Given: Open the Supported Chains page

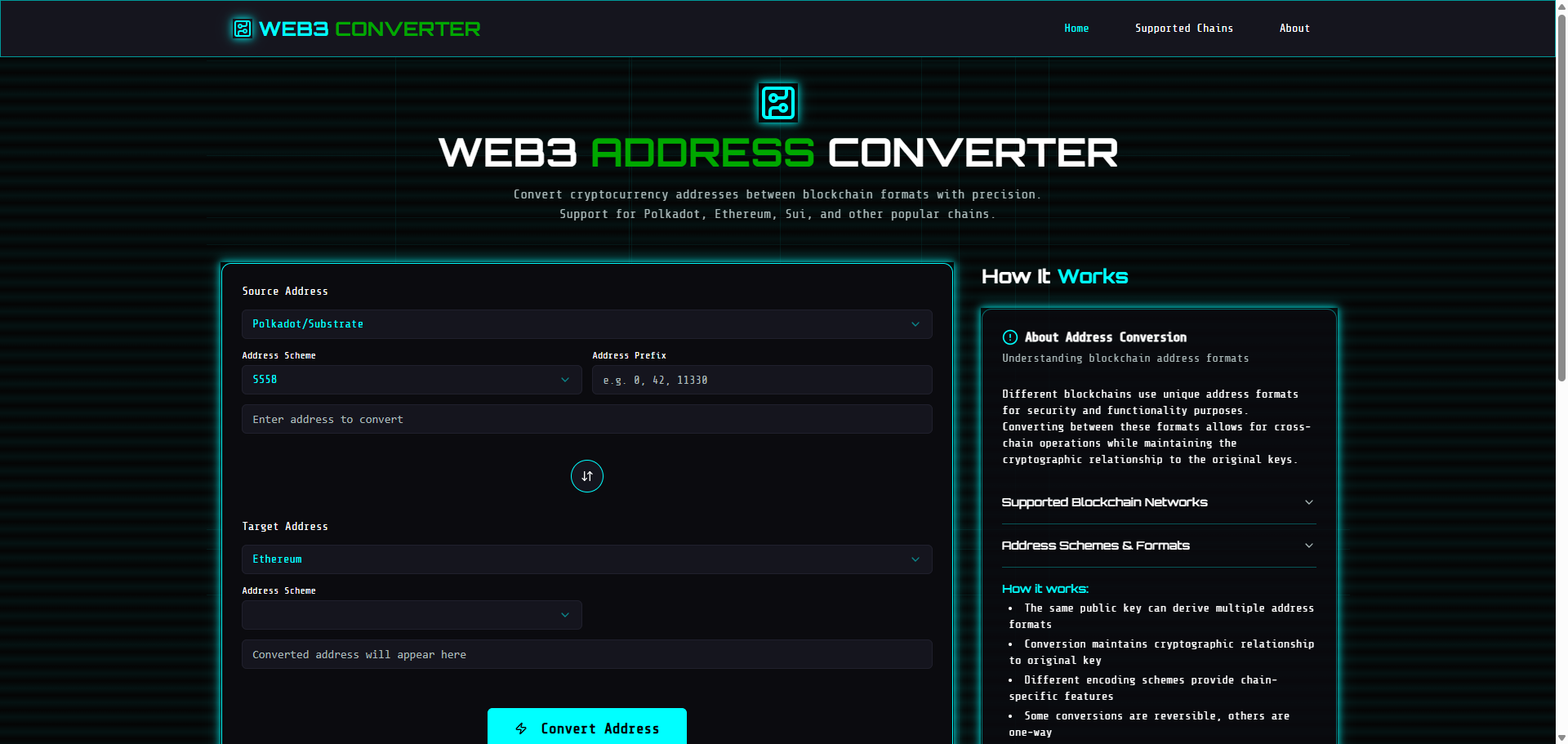Looking at the screenshot, I should click(1183, 28).
